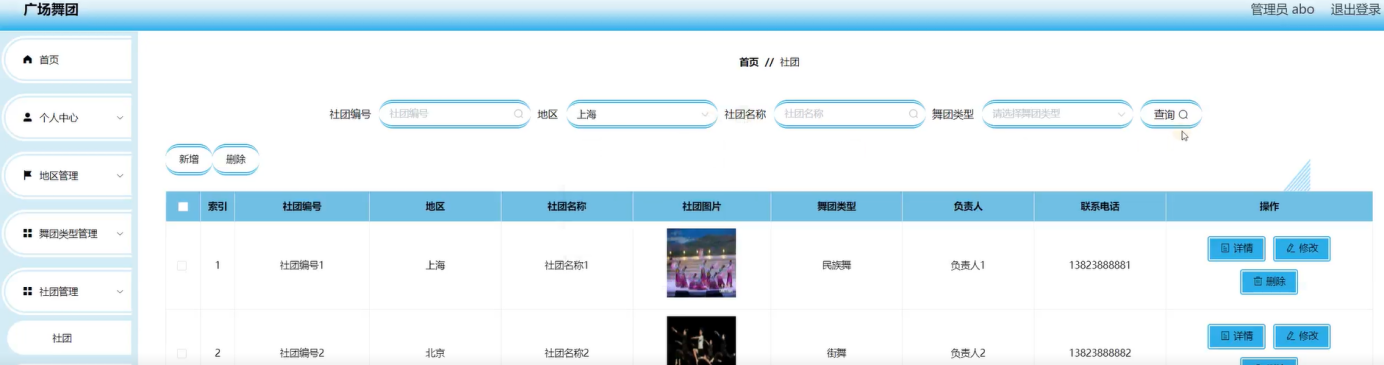
Task: Click the 舞团类型 column header
Action: point(836,207)
